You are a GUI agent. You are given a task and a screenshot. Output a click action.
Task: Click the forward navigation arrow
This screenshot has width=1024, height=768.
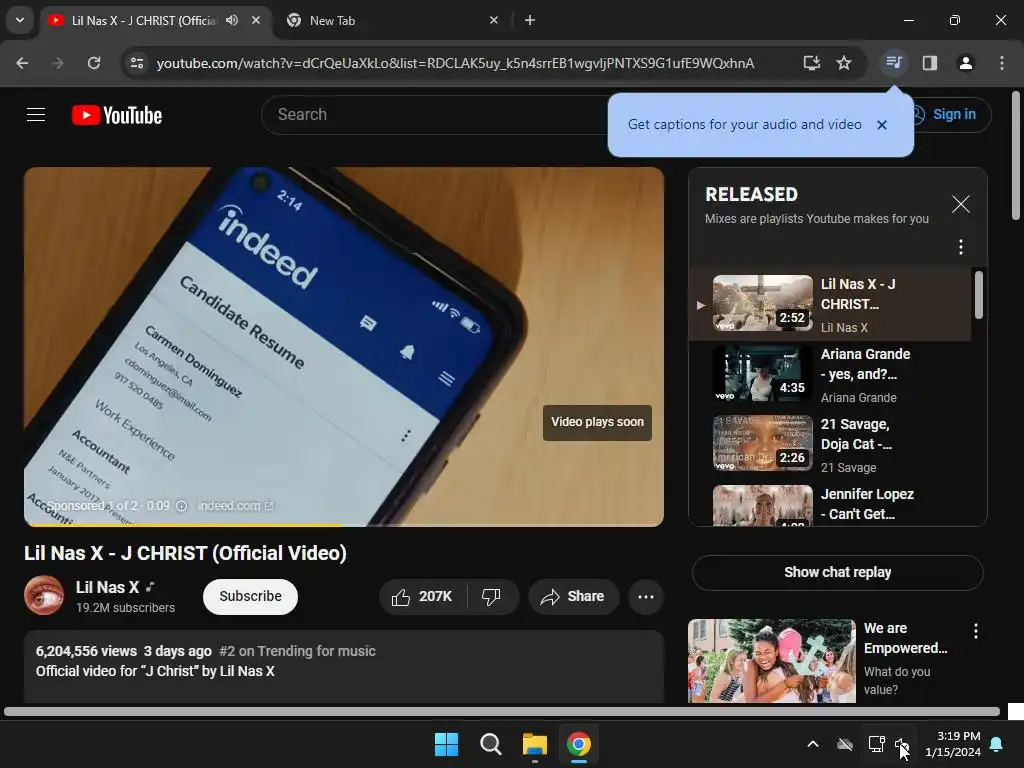point(58,63)
